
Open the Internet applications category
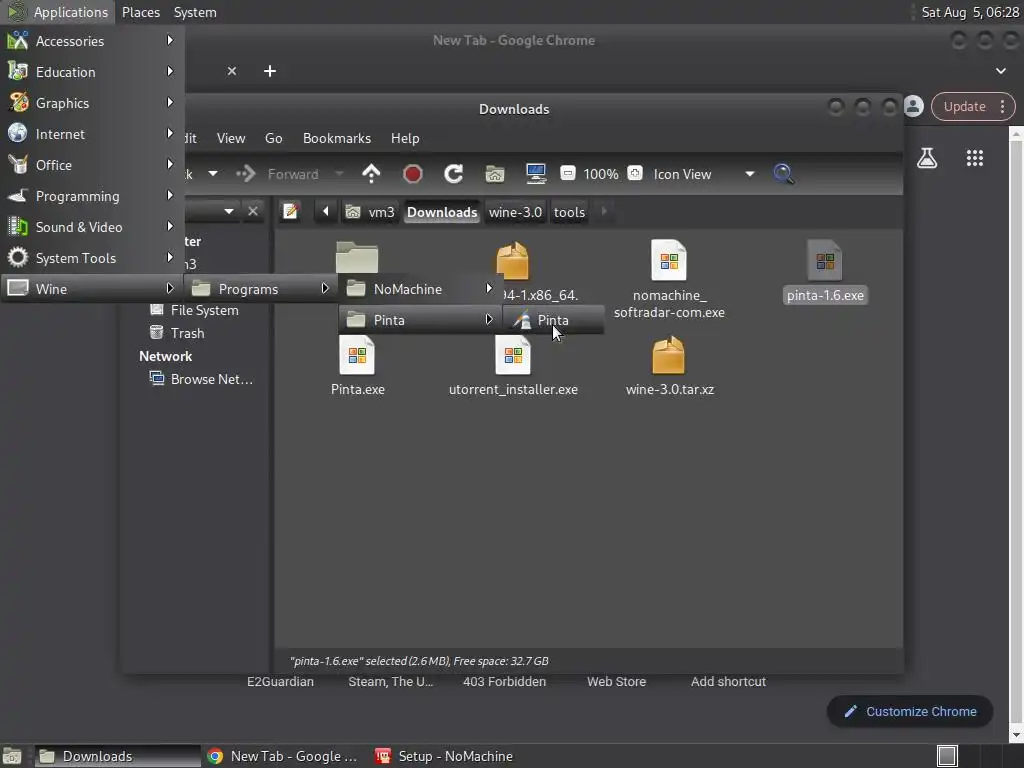point(91,134)
